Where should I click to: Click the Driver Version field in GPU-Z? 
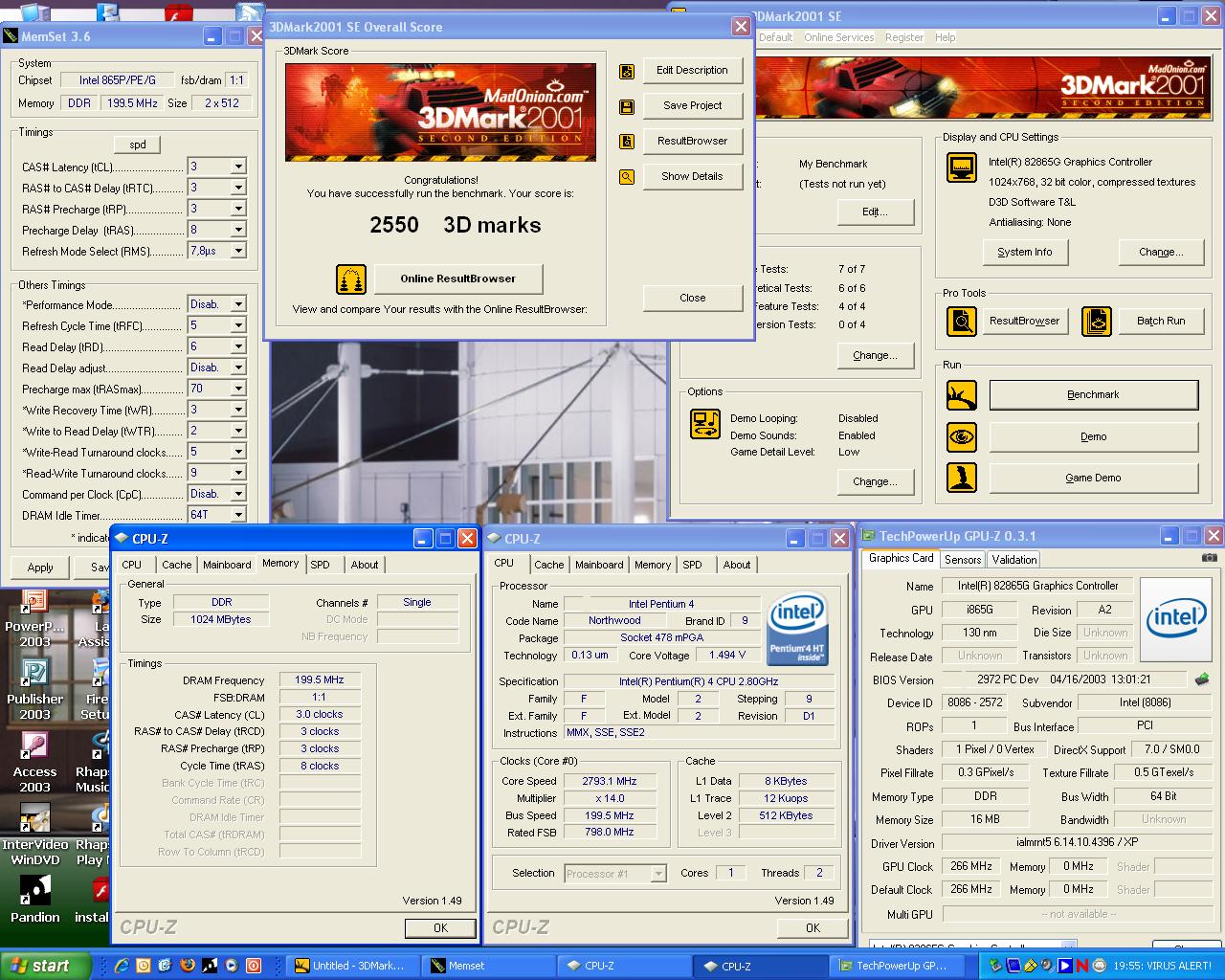pyautogui.click(x=1078, y=843)
